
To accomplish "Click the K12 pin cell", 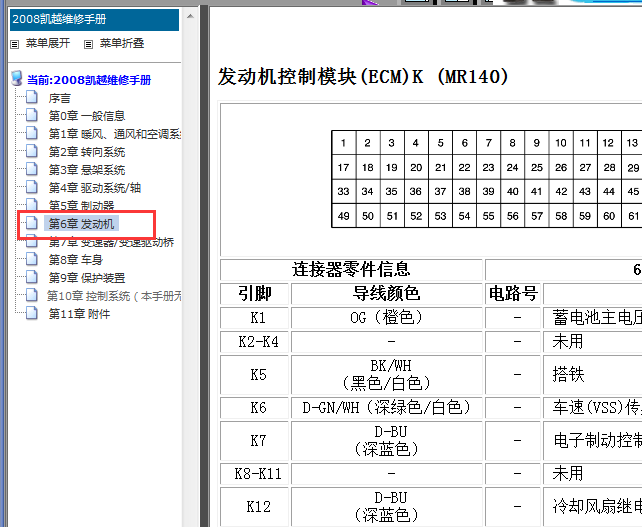I will point(255,507).
